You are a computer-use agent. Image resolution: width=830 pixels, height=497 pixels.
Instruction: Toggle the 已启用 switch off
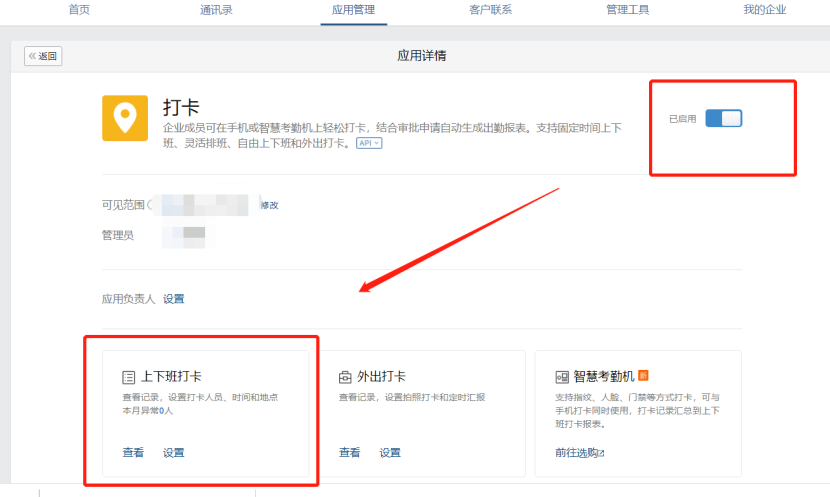point(723,118)
